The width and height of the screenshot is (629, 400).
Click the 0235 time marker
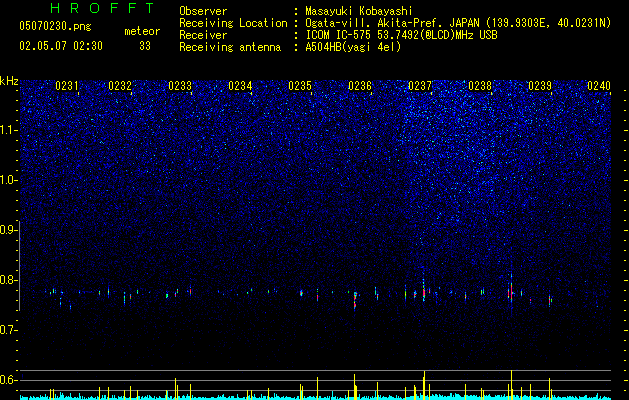(x=300, y=86)
